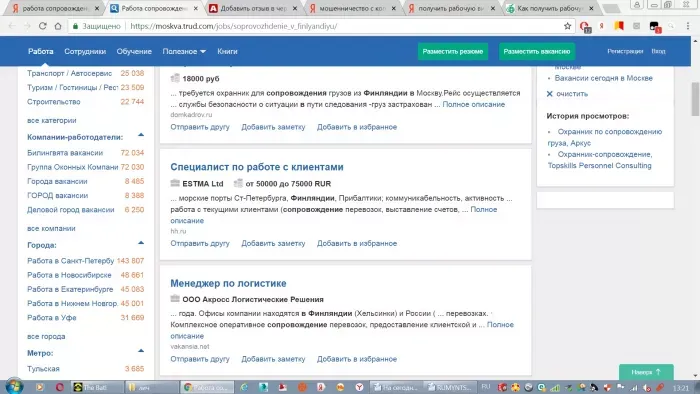Open the 'лич' folder taskbar item

[x=152, y=387]
